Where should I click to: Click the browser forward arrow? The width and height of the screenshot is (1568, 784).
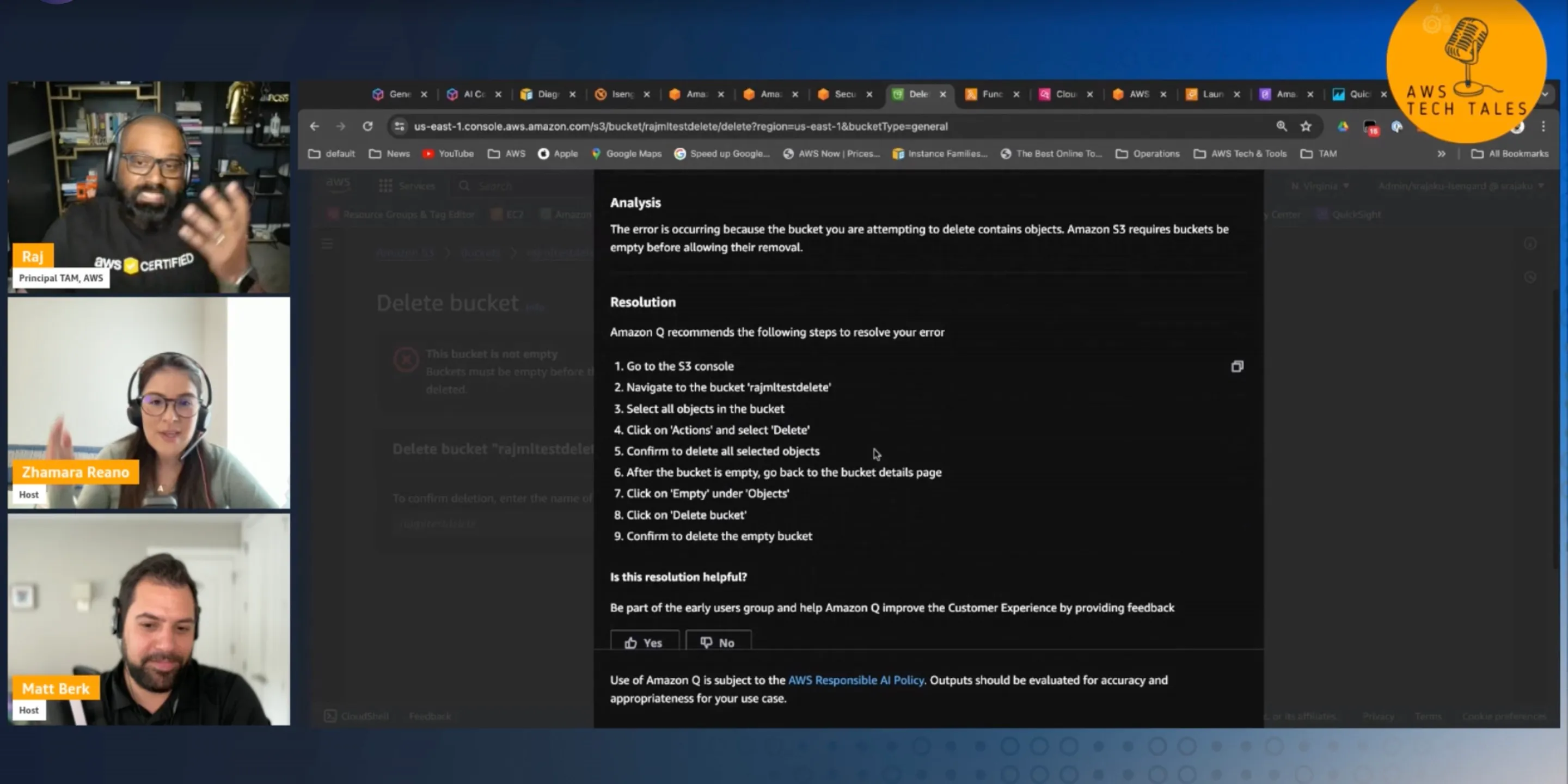pos(341,126)
